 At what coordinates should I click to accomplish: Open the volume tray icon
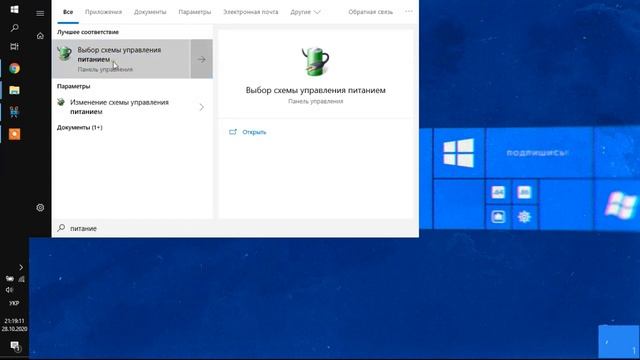(x=9, y=290)
